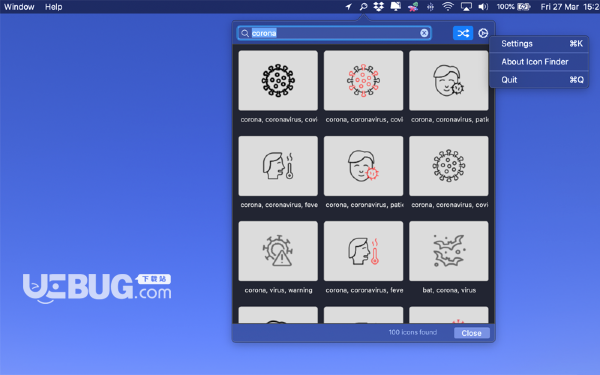Select the virus warning triangle icon

[x=278, y=251]
